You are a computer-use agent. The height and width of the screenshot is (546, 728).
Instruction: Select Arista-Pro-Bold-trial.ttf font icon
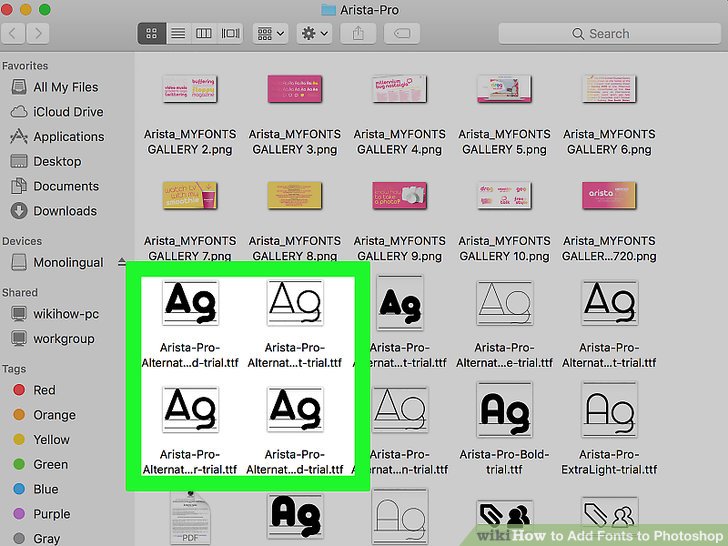click(x=505, y=410)
